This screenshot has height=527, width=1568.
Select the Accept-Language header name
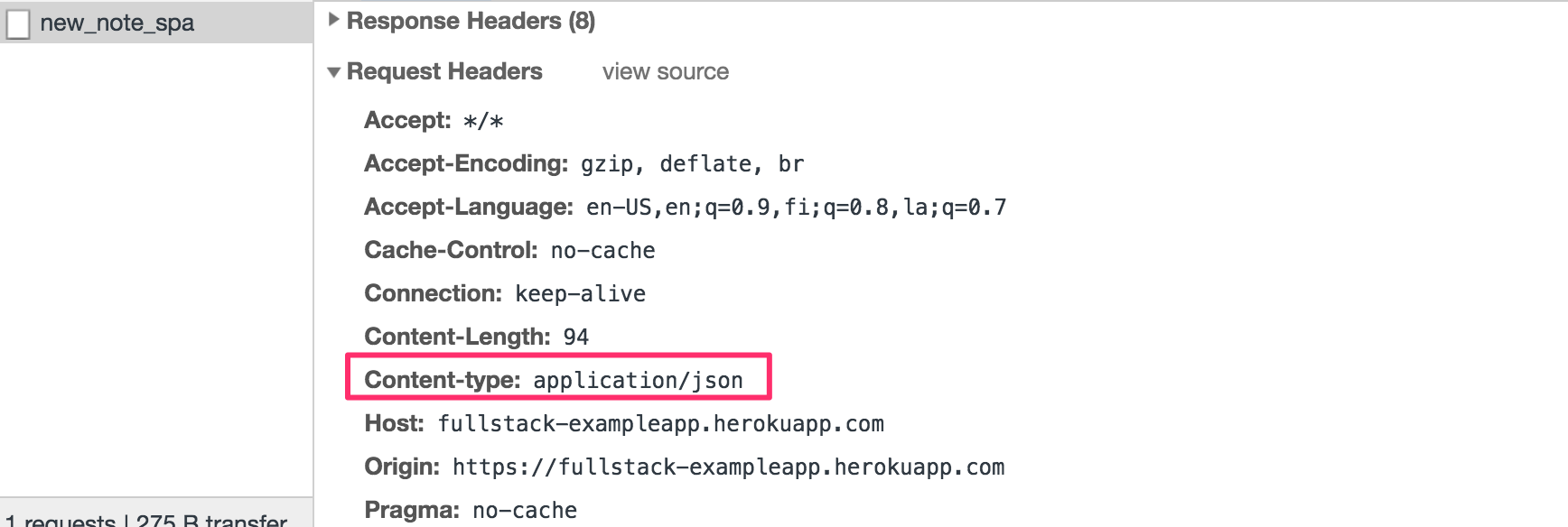click(x=468, y=208)
